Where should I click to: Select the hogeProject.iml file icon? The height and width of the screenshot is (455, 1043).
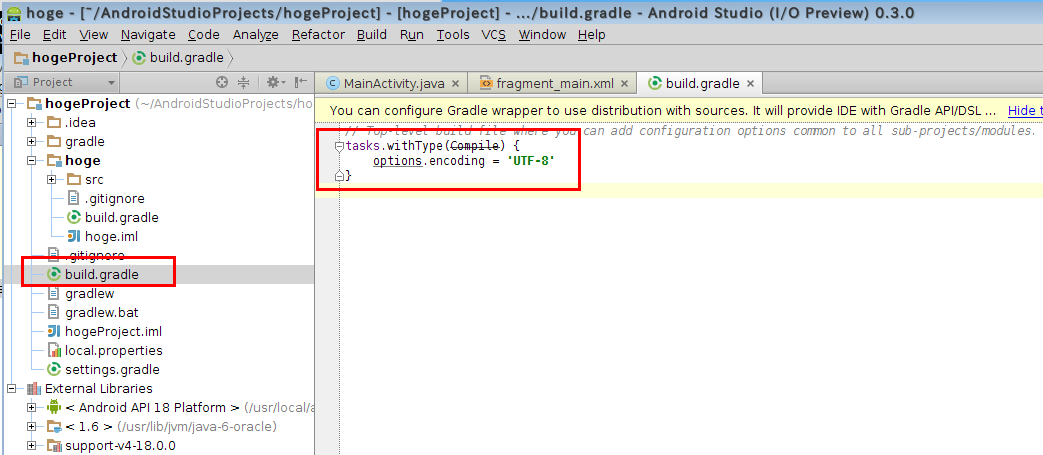(54, 331)
